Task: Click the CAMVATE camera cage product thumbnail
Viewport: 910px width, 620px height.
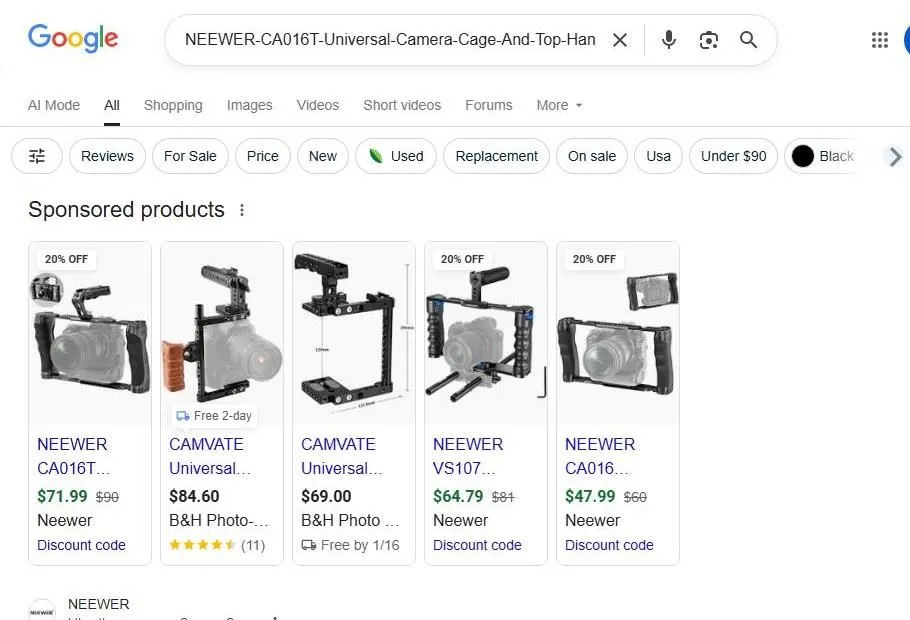Action: click(x=221, y=330)
